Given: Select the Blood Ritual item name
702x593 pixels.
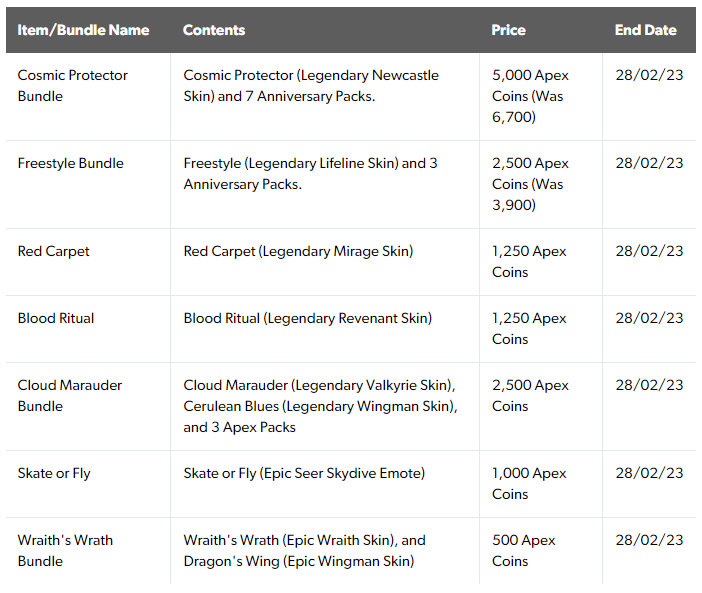Looking at the screenshot, I should (56, 318).
